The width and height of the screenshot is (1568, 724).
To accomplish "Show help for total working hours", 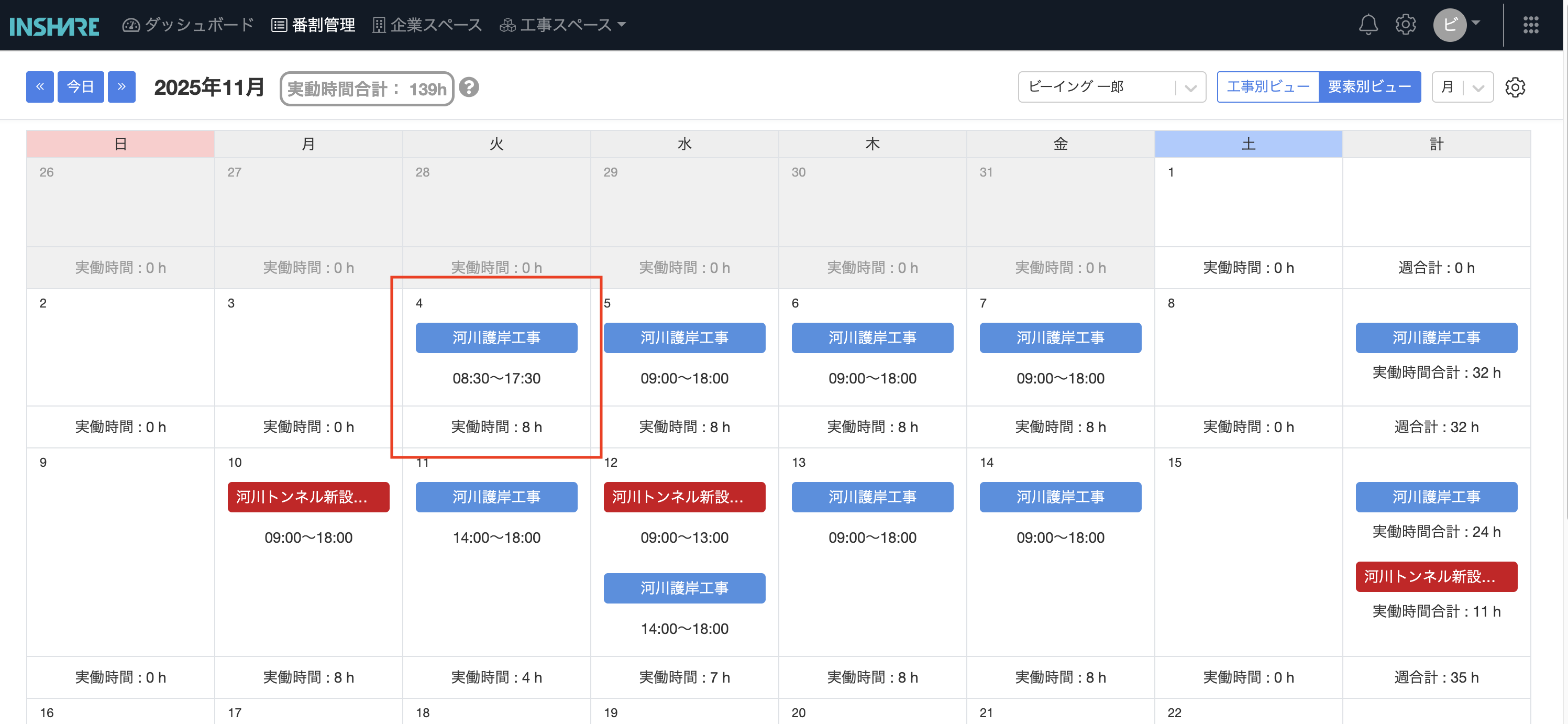I will pos(469,87).
